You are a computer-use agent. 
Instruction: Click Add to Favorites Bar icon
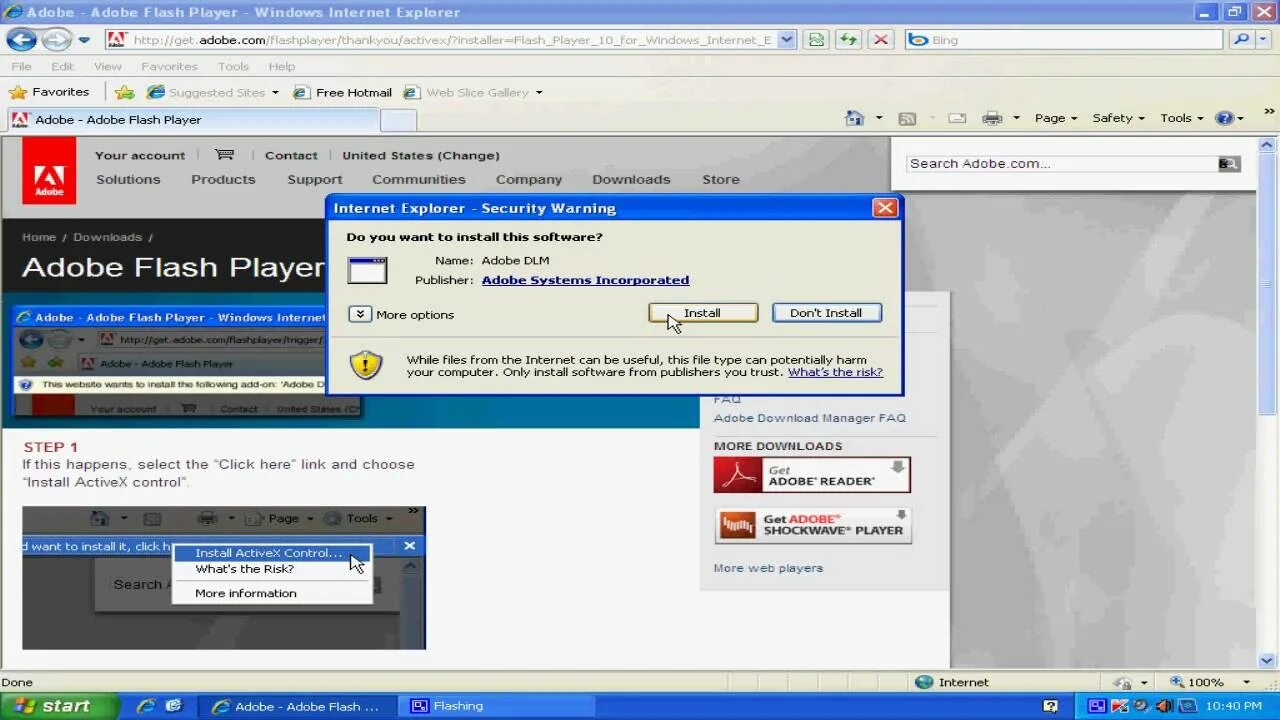click(x=124, y=92)
